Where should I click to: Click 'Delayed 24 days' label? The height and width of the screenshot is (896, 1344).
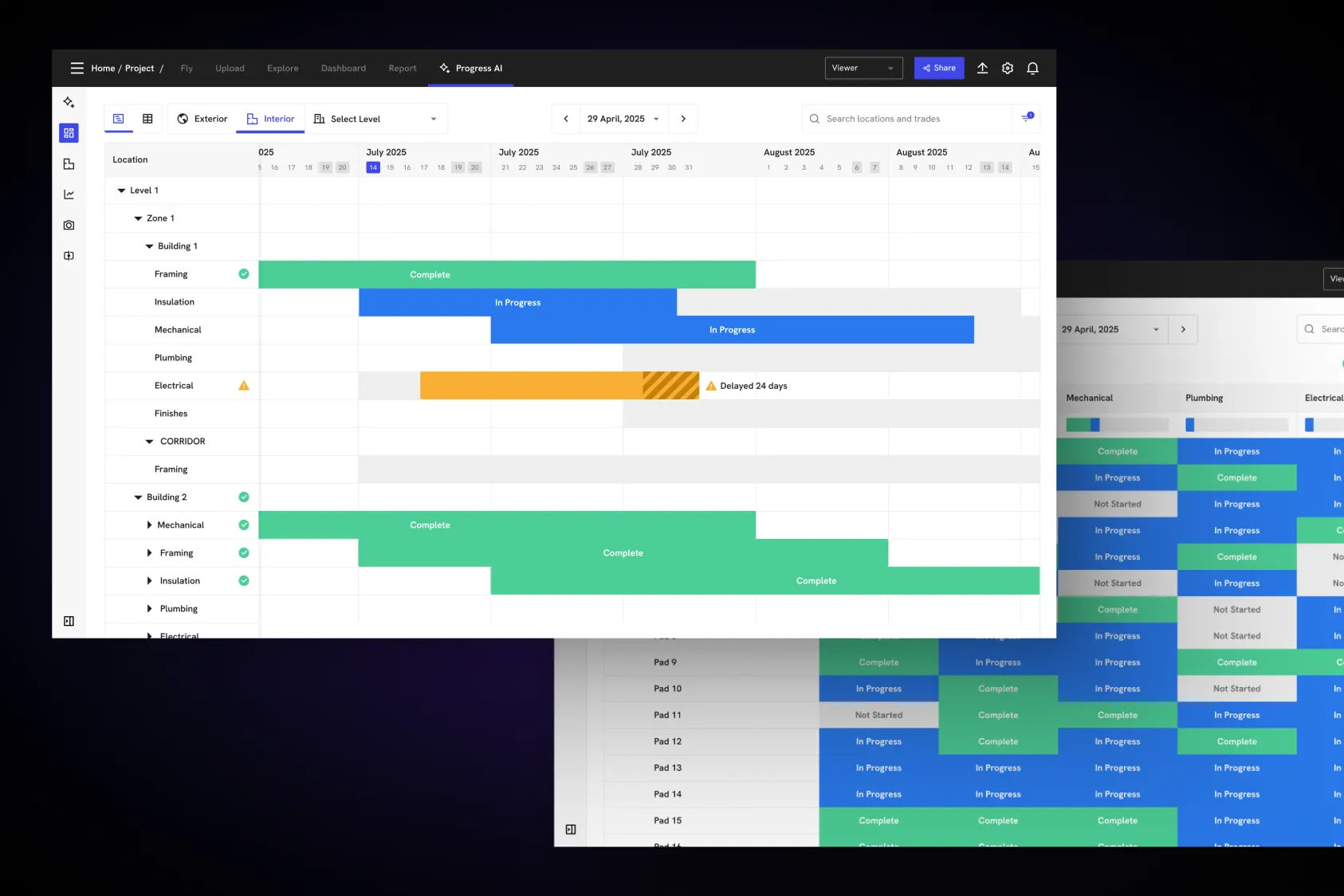(x=753, y=386)
